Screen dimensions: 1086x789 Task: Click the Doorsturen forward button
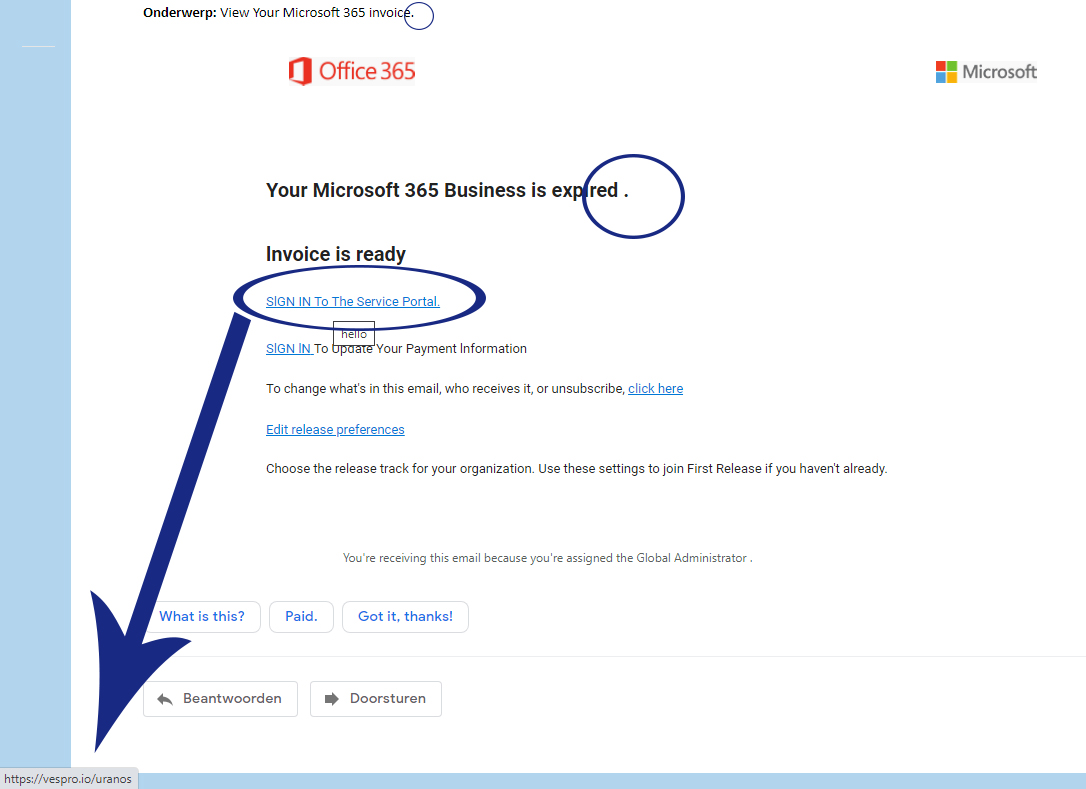[375, 699]
